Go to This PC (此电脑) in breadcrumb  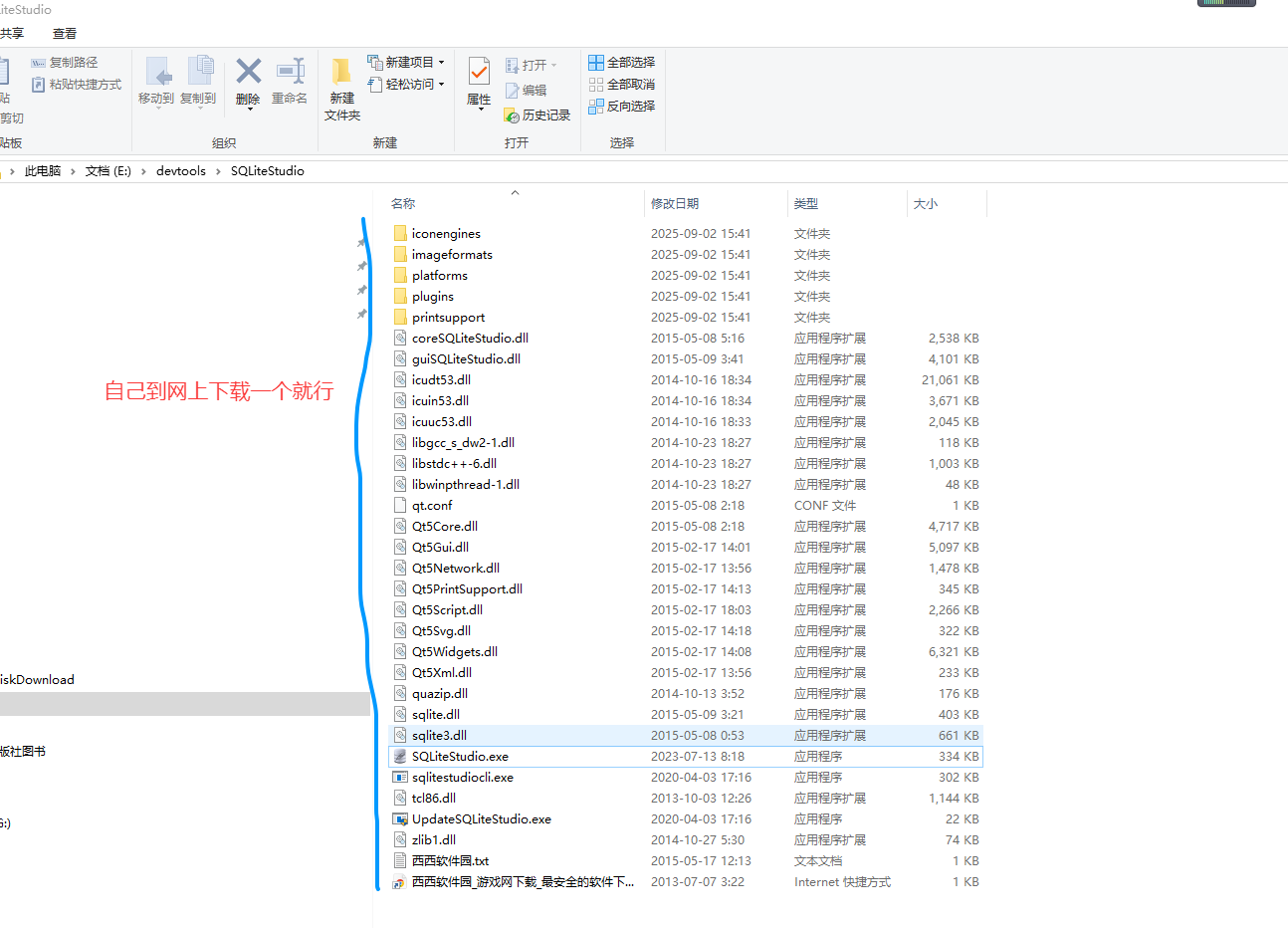[x=43, y=171]
